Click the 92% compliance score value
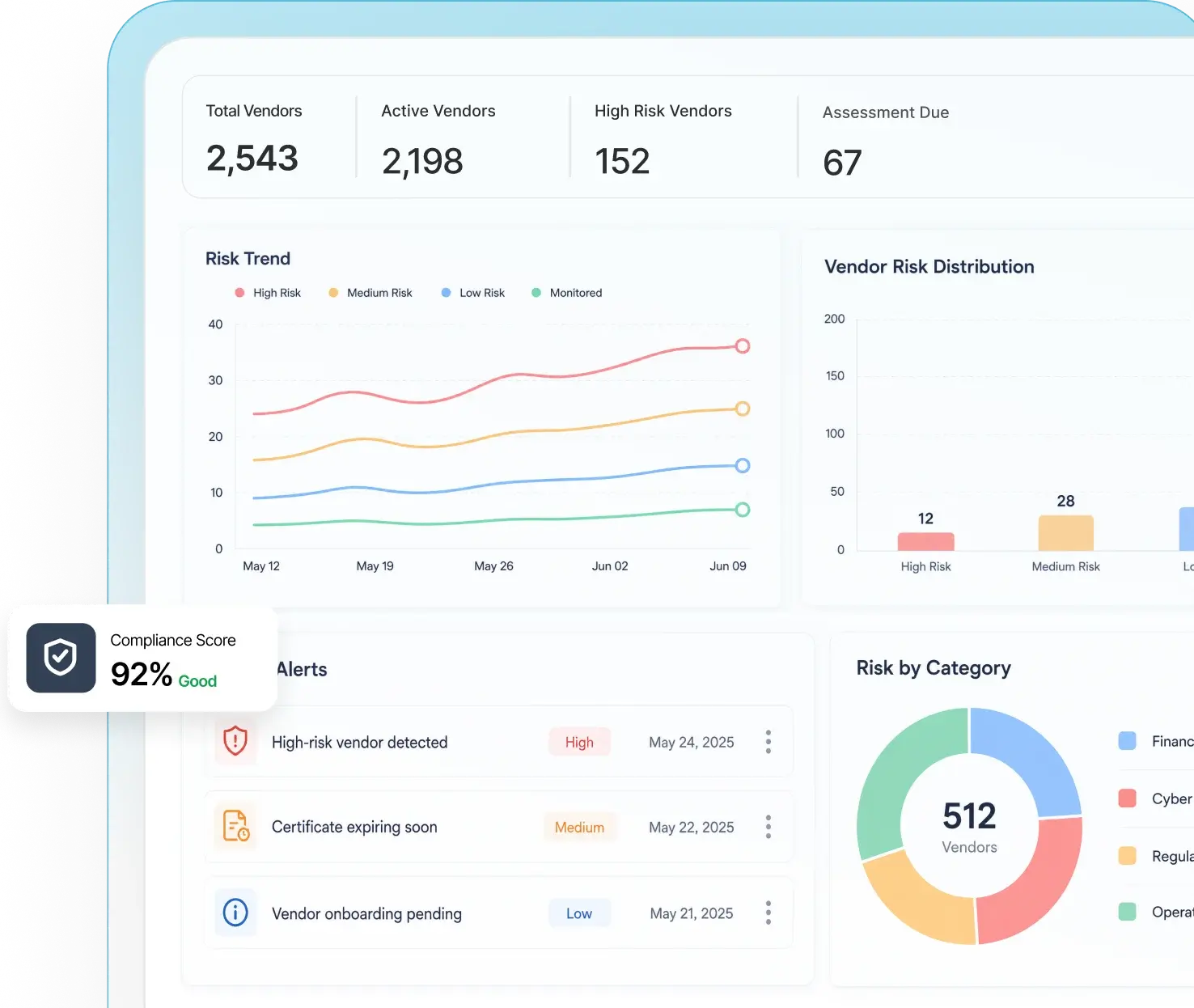 tap(142, 674)
